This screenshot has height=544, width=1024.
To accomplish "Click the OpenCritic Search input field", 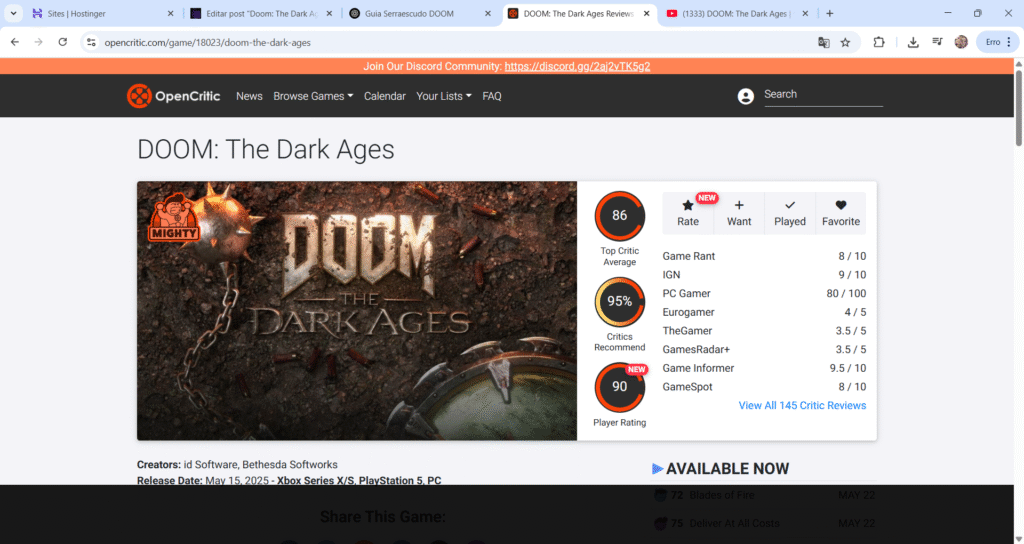I will (822, 95).
